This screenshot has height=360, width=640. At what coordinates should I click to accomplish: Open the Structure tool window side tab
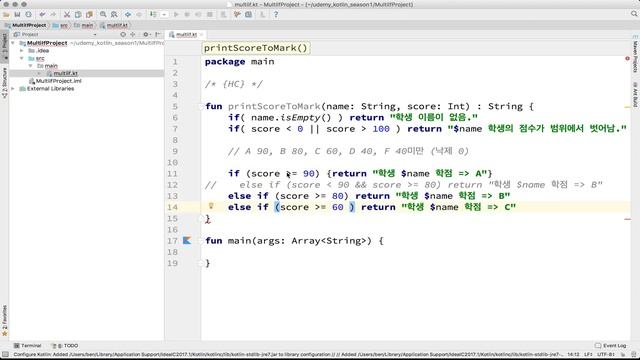(x=4, y=82)
